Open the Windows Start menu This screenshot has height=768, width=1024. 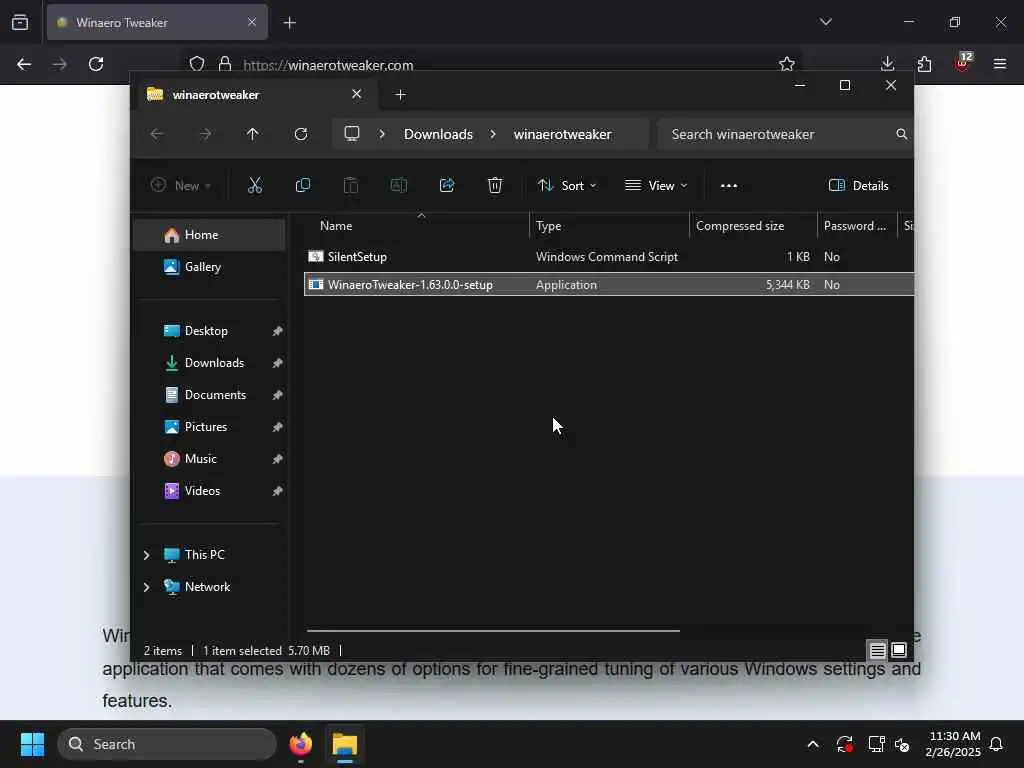(32, 744)
